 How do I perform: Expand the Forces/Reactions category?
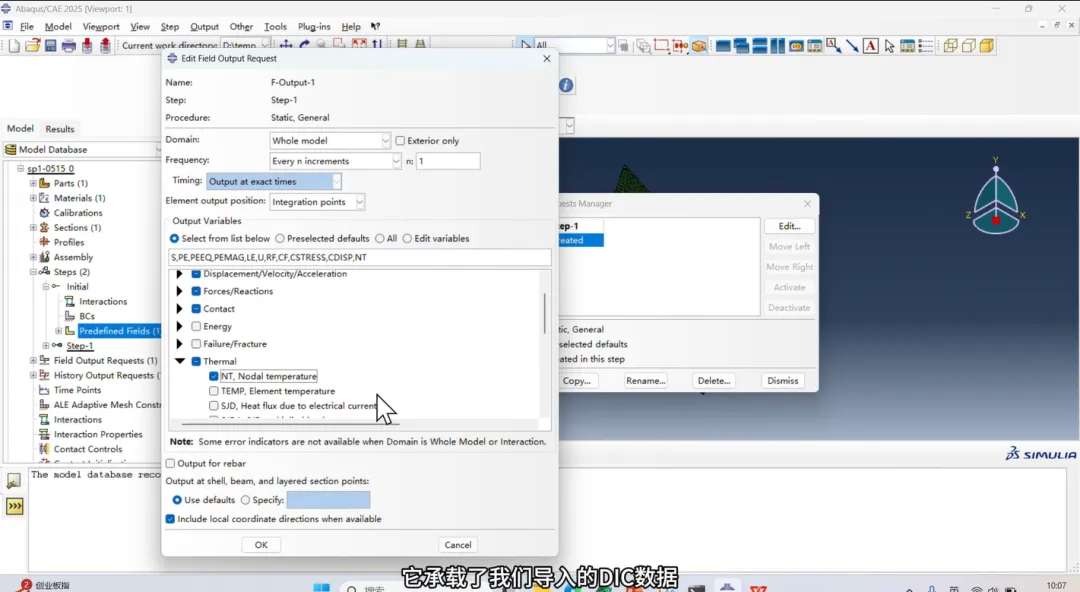click(180, 291)
